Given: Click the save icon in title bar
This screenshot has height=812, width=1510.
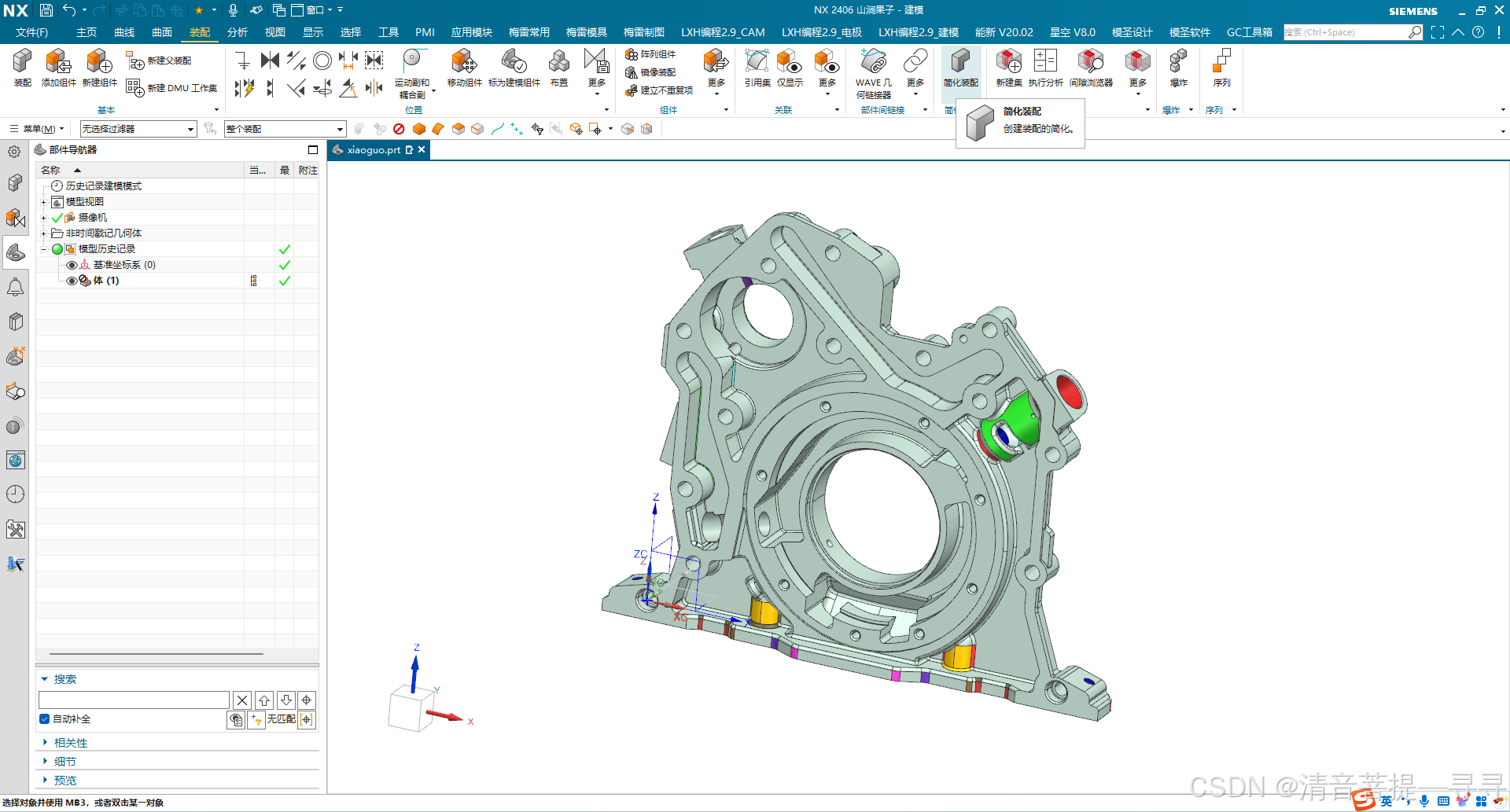Looking at the screenshot, I should [46, 10].
